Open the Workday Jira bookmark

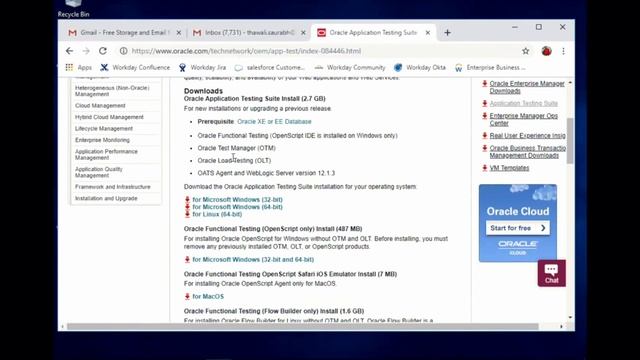pyautogui.click(x=202, y=67)
